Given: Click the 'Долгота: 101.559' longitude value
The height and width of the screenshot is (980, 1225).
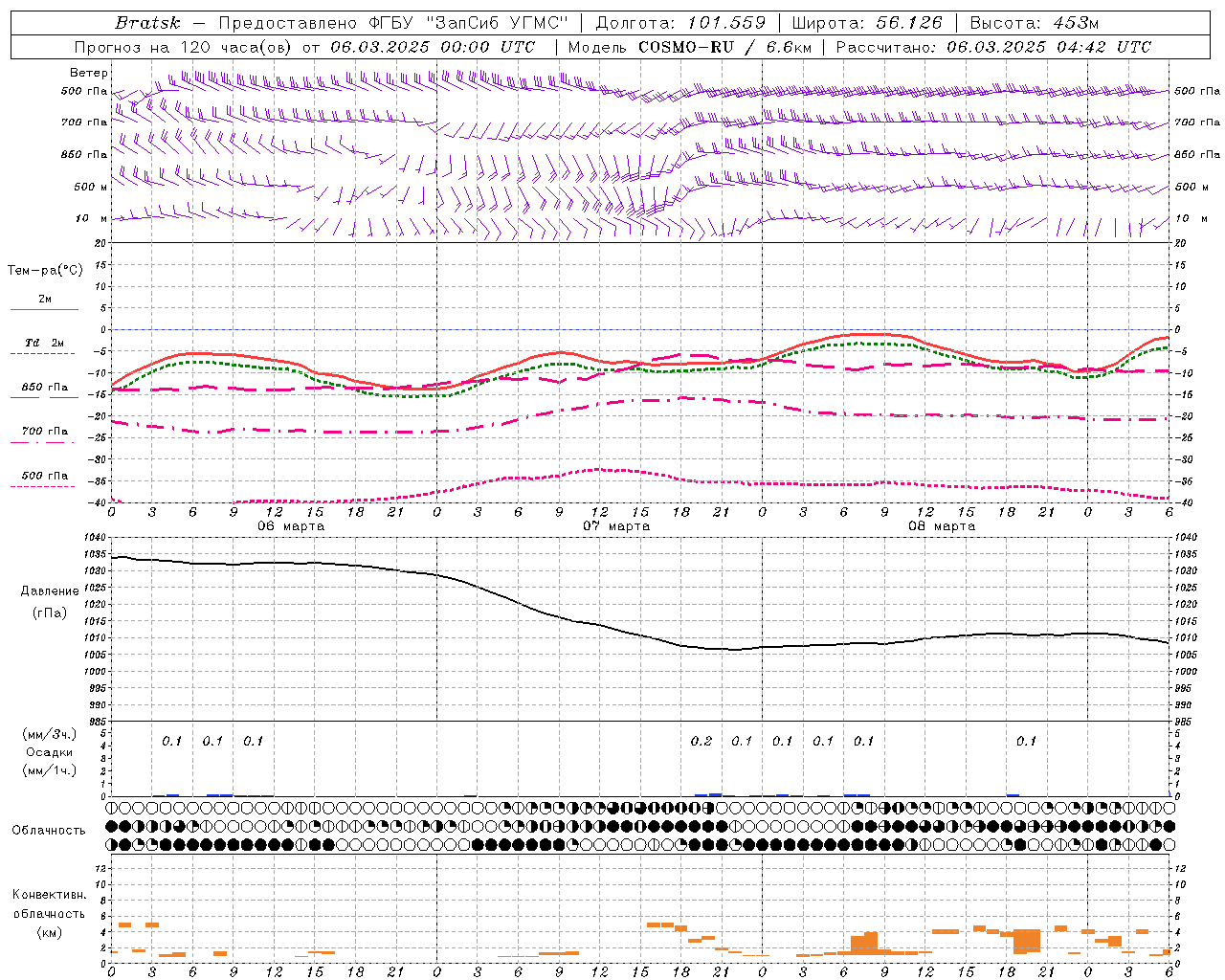Looking at the screenshot, I should click(680, 23).
